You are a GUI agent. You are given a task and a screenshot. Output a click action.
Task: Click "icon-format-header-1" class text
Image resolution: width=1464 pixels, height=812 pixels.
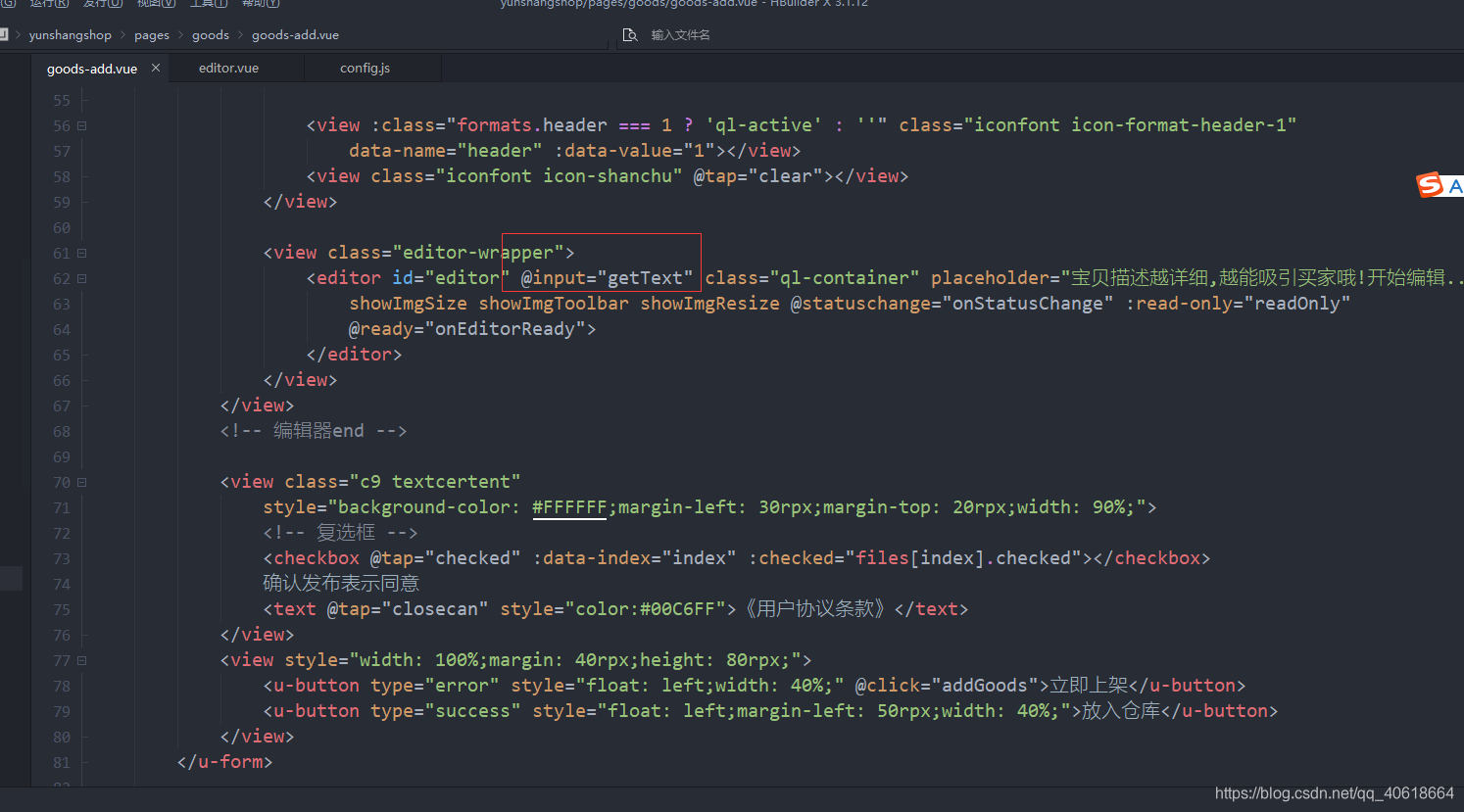click(1179, 125)
